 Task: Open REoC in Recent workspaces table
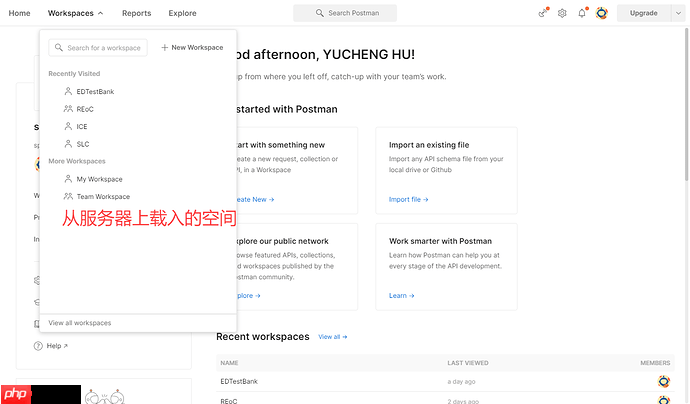(x=229, y=401)
